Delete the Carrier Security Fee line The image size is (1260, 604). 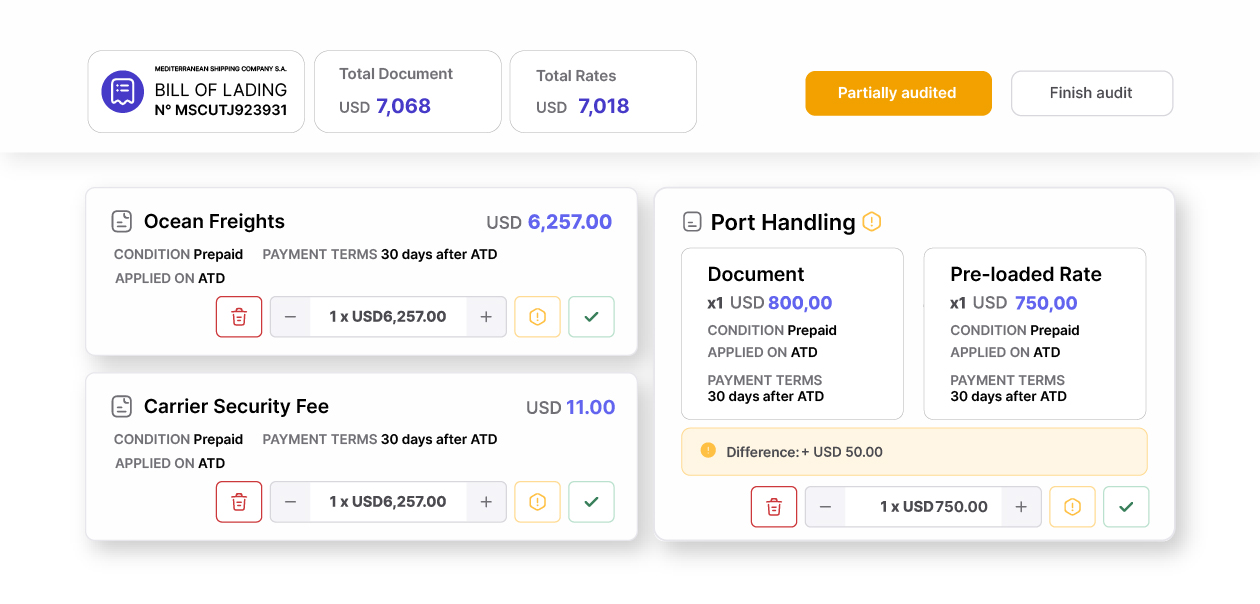239,502
